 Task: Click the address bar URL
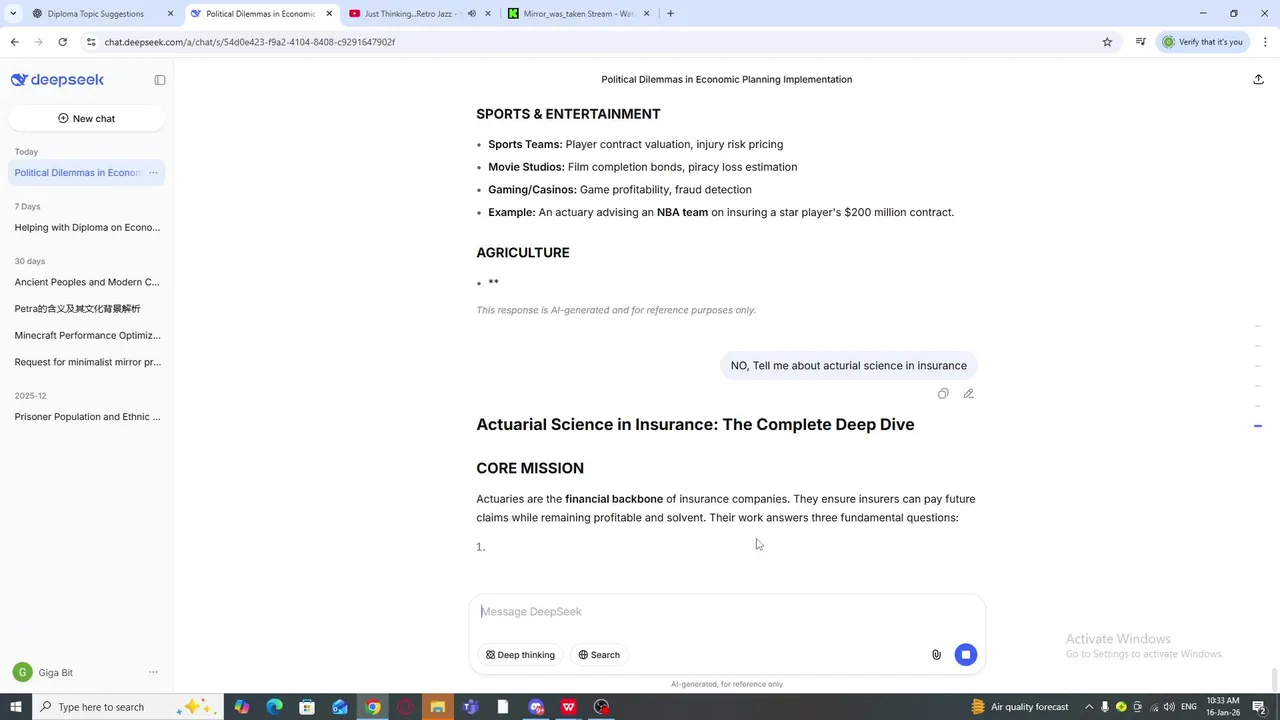pyautogui.click(x=250, y=42)
